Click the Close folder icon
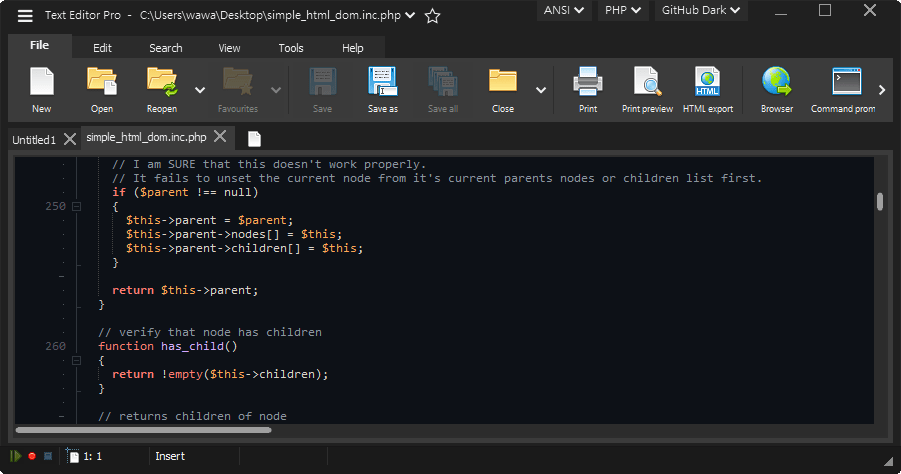Screen dimensions: 901x474 [x=503, y=82]
